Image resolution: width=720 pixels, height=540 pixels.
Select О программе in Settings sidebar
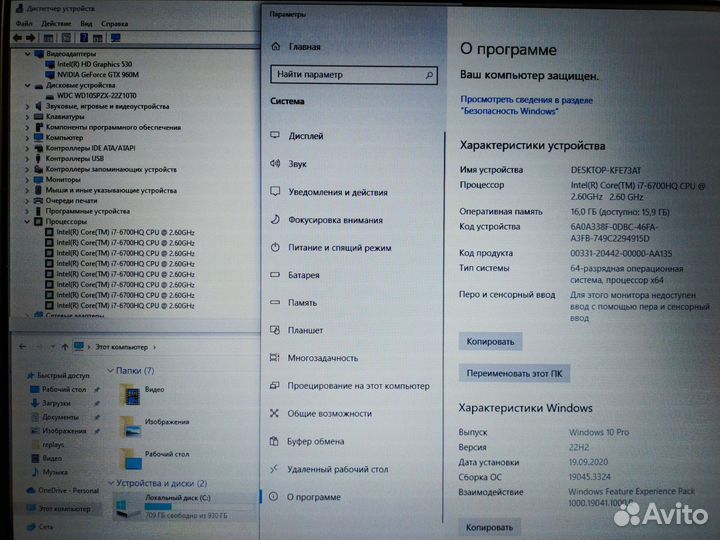click(314, 497)
